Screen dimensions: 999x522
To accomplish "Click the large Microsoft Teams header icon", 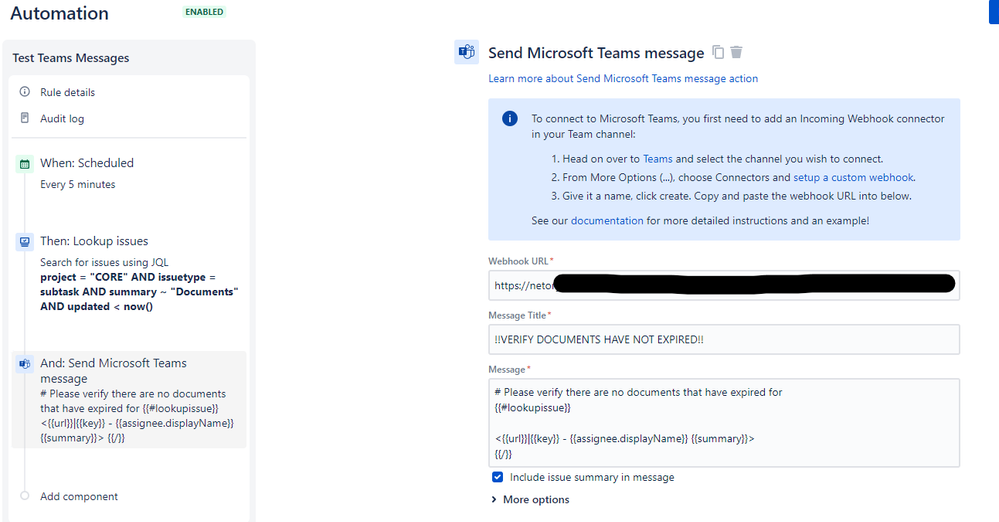I will (466, 52).
